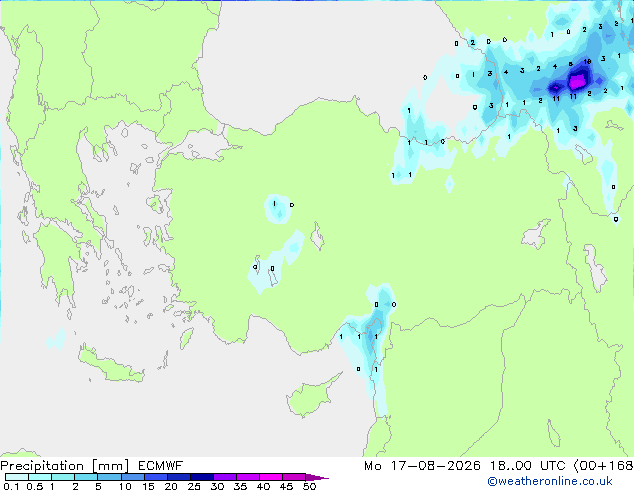Click the magenta precipitation maximum on the map

577,81
